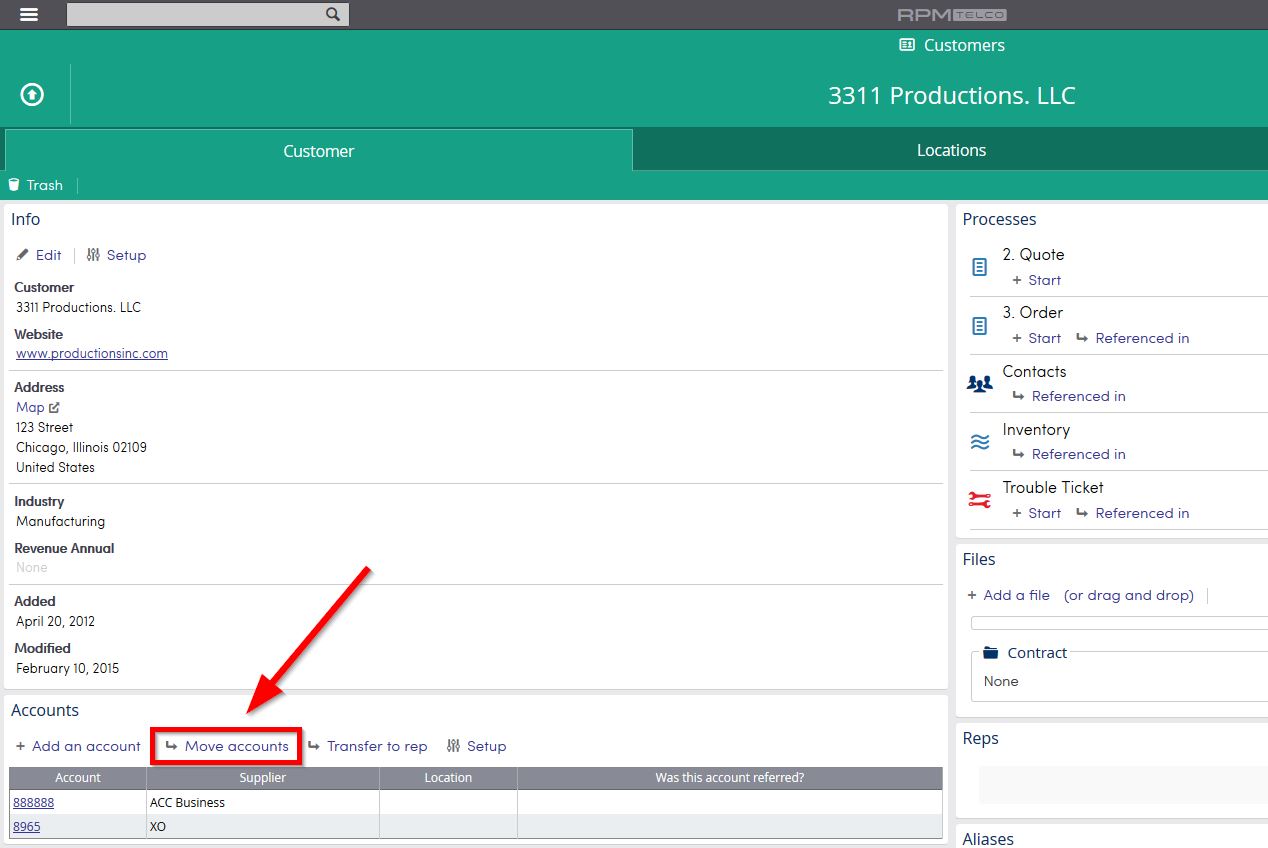The height and width of the screenshot is (848, 1268).
Task: Open account 888888
Action: (x=34, y=802)
